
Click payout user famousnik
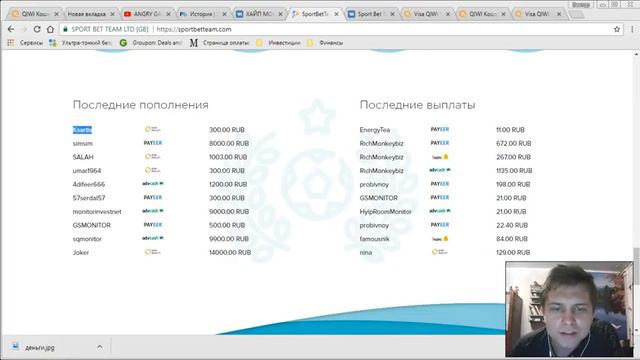click(x=375, y=239)
